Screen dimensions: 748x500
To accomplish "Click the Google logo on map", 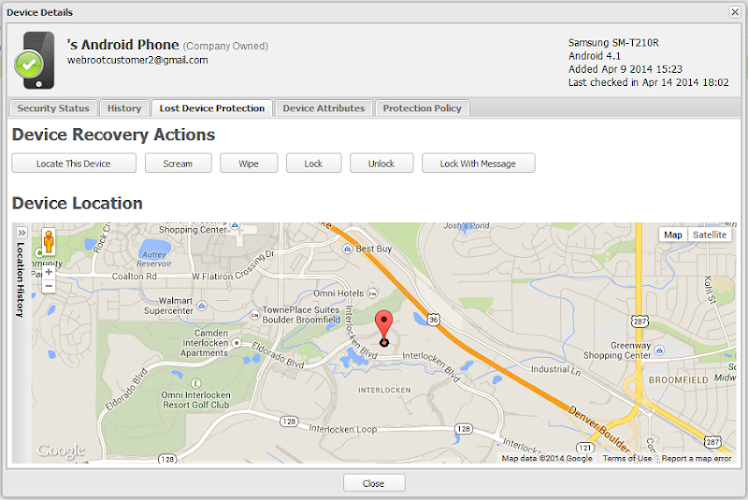I will 61,450.
